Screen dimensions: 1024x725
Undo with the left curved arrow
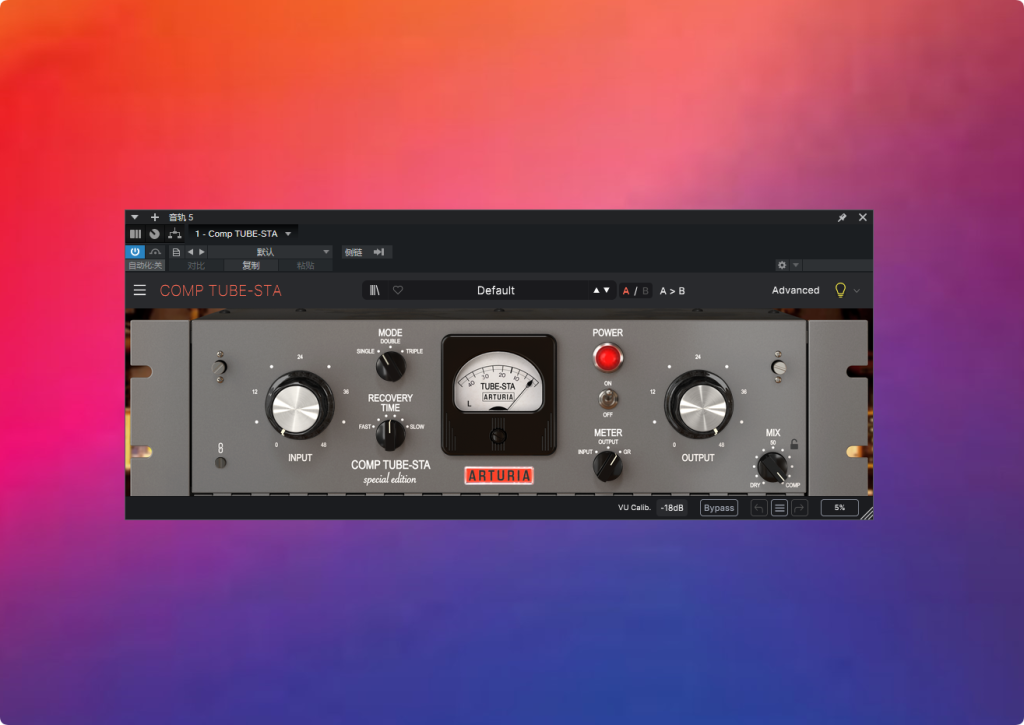point(759,508)
